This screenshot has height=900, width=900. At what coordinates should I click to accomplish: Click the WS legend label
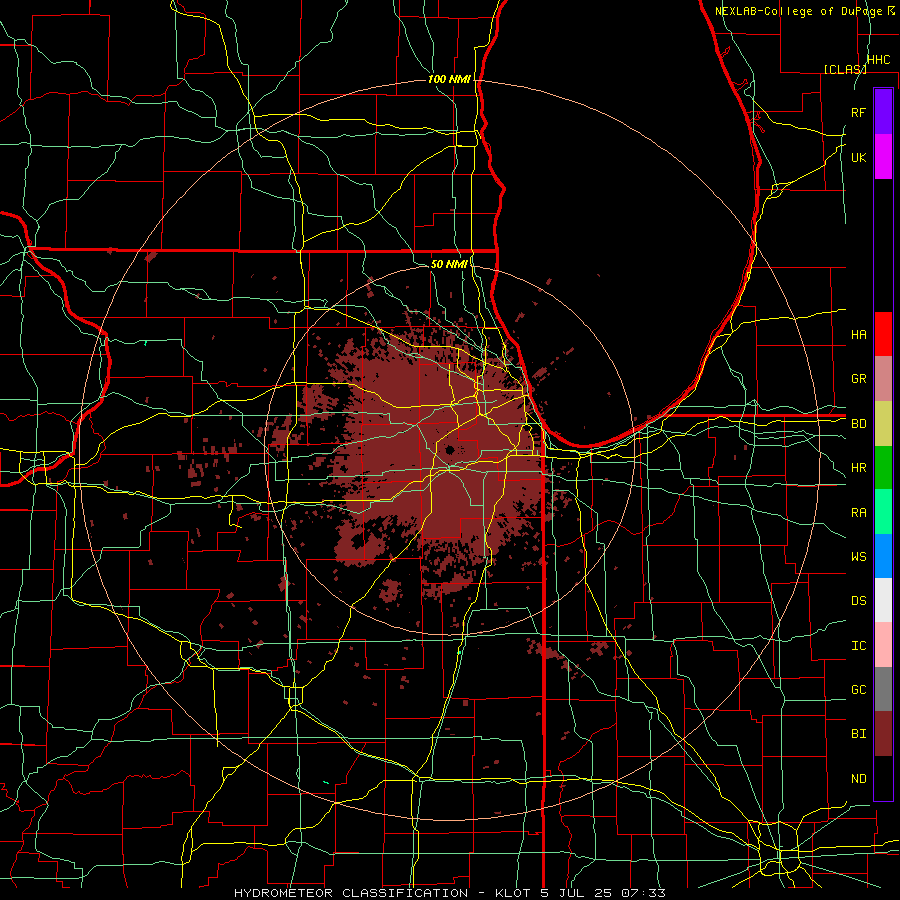tap(859, 557)
